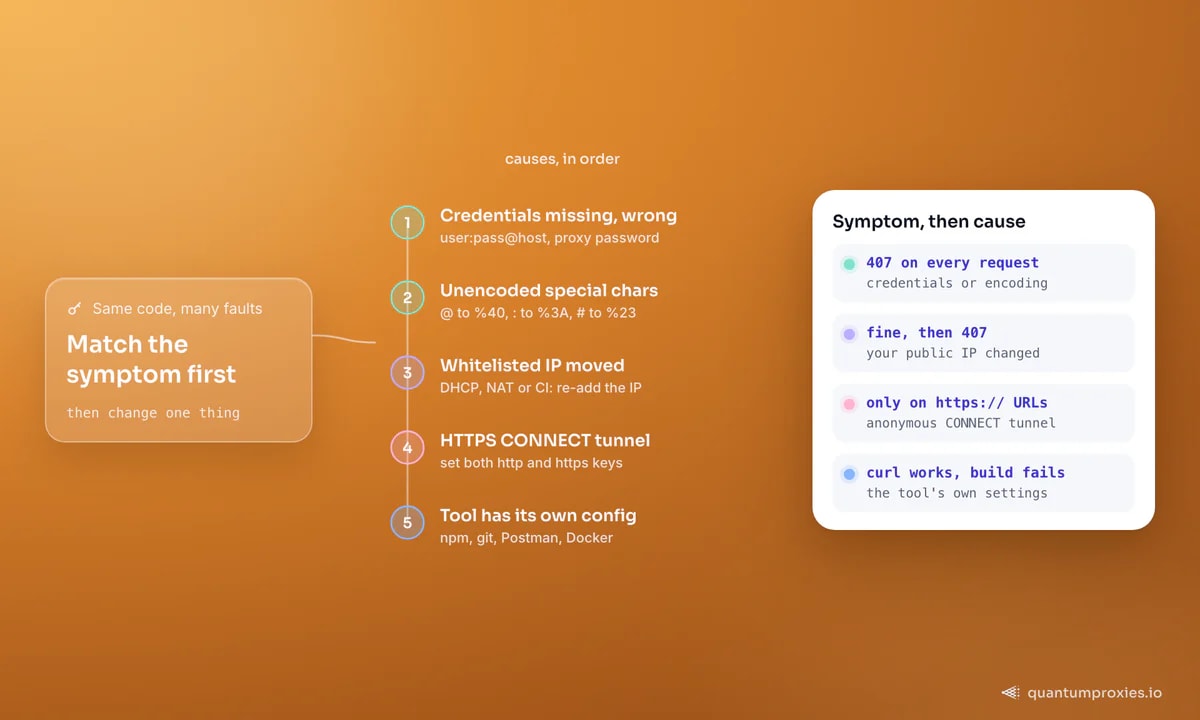Image resolution: width=1200 pixels, height=720 pixels.
Task: Click "your public IP changed"
Action: pyautogui.click(x=953, y=353)
